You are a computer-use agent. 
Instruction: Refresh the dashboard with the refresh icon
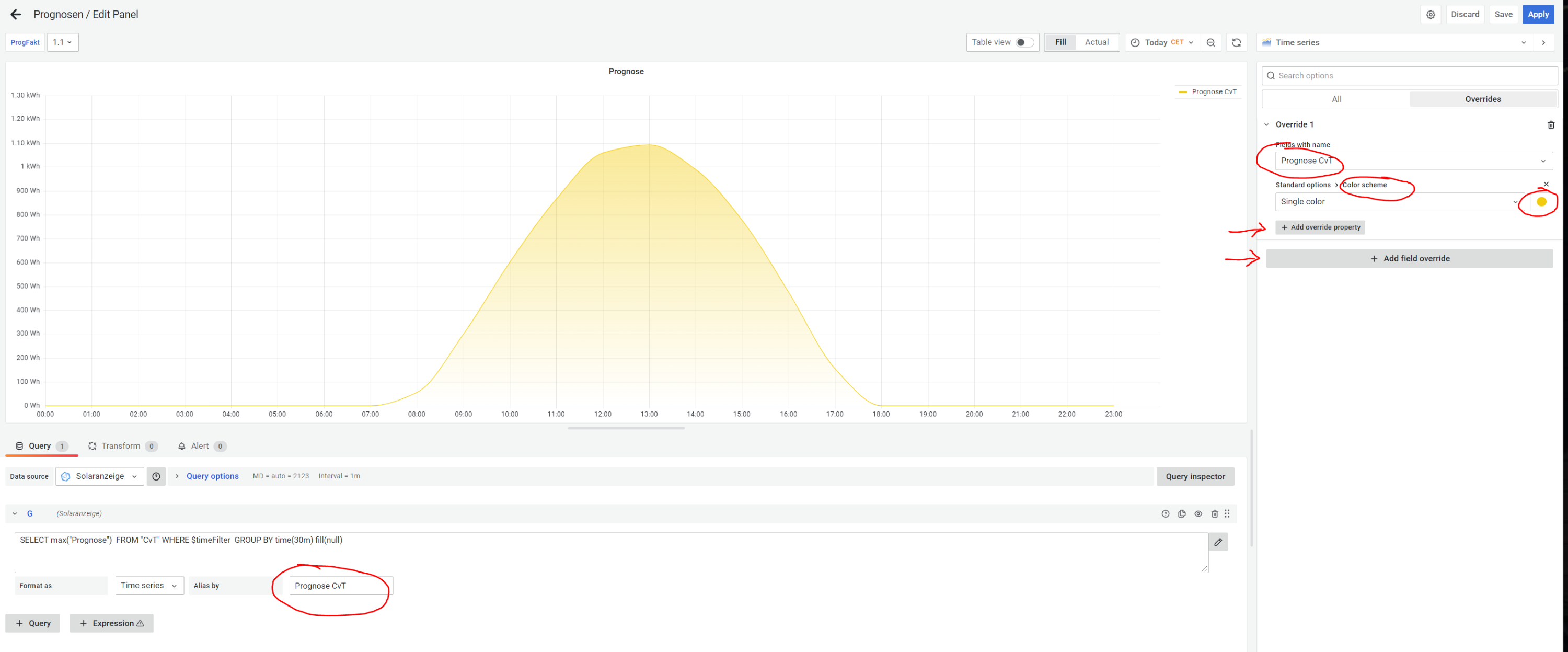1236,43
